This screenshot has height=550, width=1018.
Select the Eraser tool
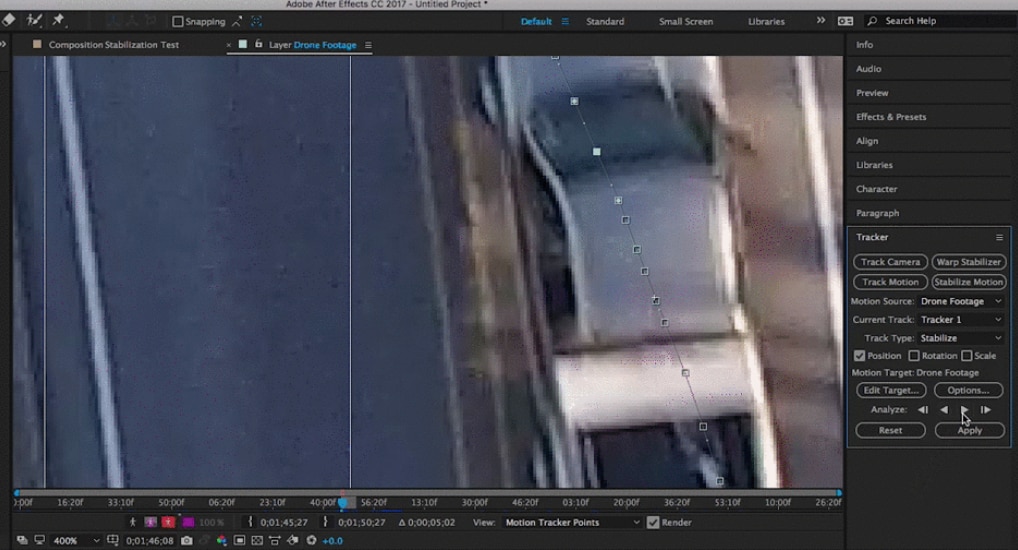point(8,20)
